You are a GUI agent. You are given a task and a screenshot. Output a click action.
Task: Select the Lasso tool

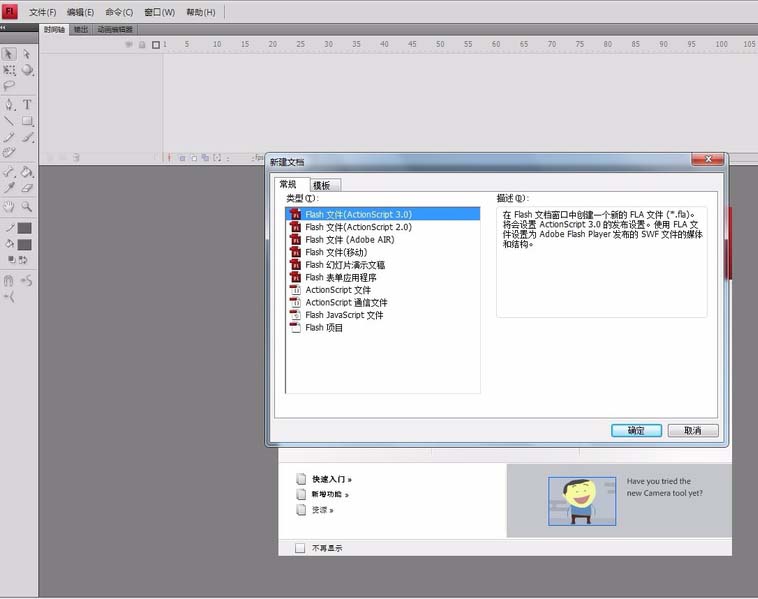[9, 86]
